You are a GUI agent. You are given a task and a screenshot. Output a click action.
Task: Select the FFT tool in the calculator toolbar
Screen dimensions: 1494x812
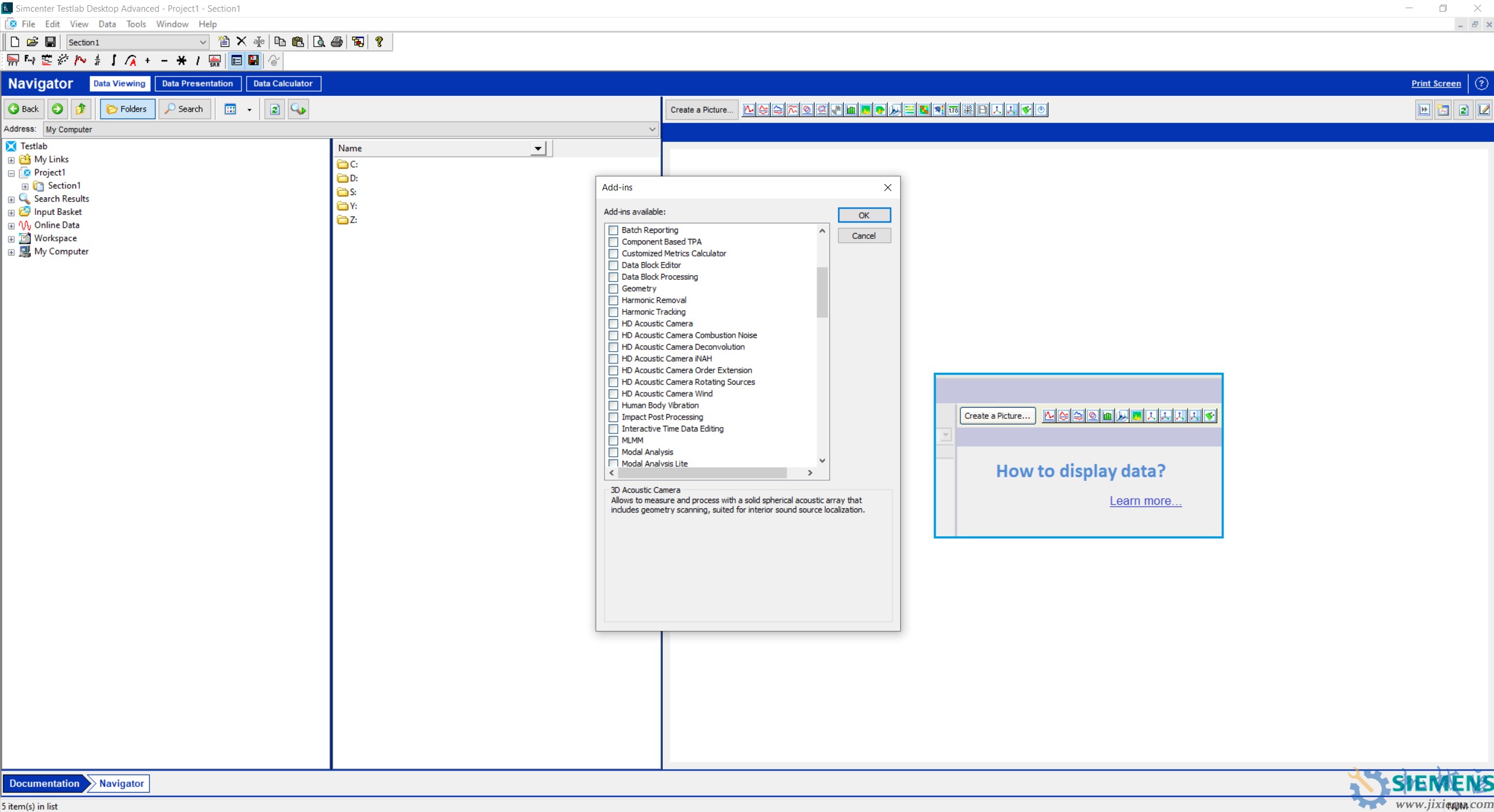pos(12,60)
